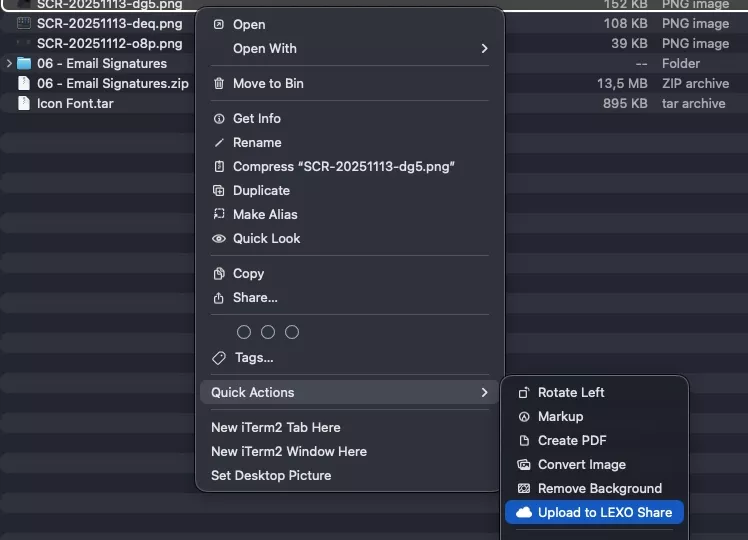This screenshot has width=748, height=540.
Task: Select the Icon Font.tar file row
Action: click(75, 103)
